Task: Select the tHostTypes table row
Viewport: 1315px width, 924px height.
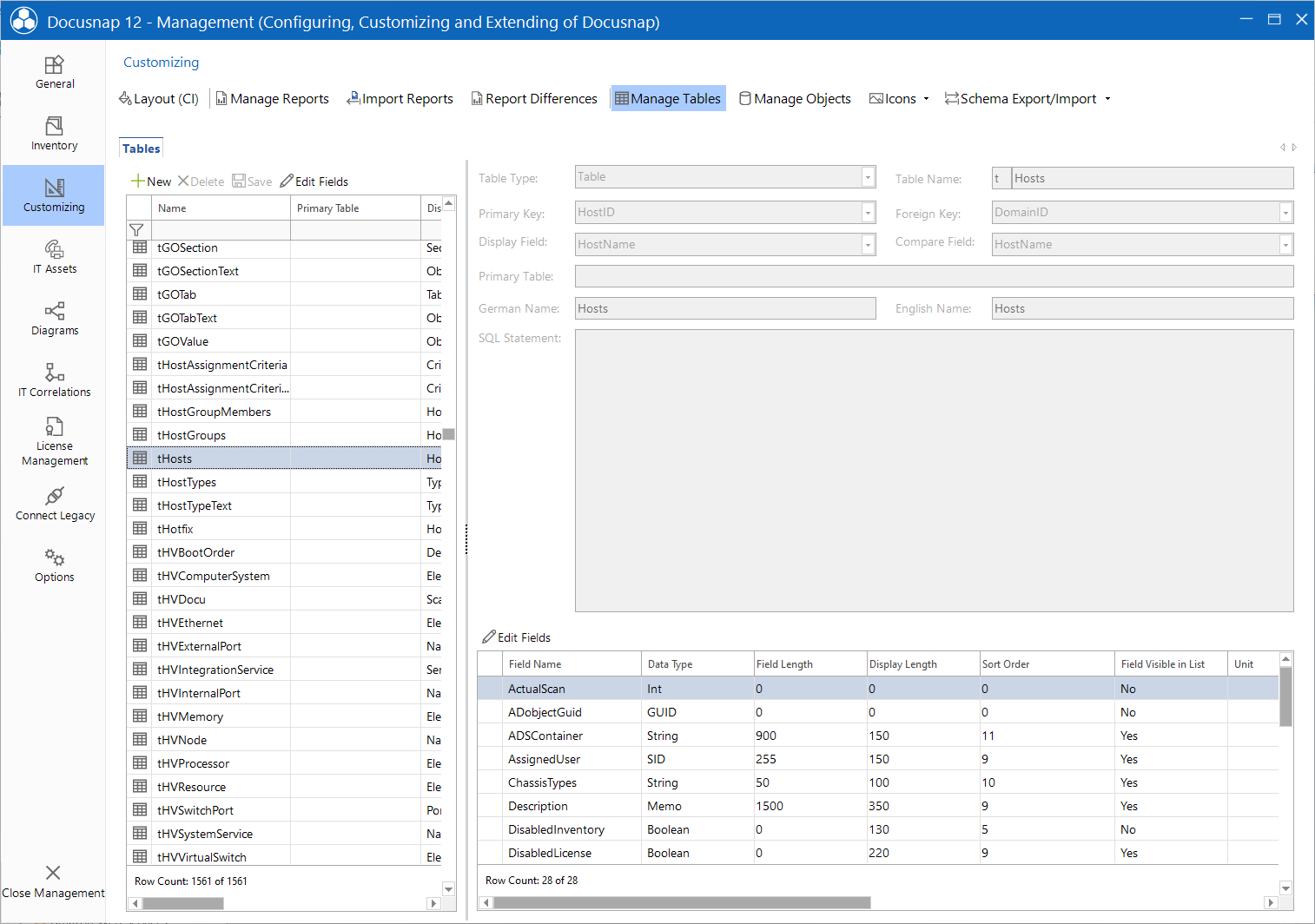Action: click(284, 482)
